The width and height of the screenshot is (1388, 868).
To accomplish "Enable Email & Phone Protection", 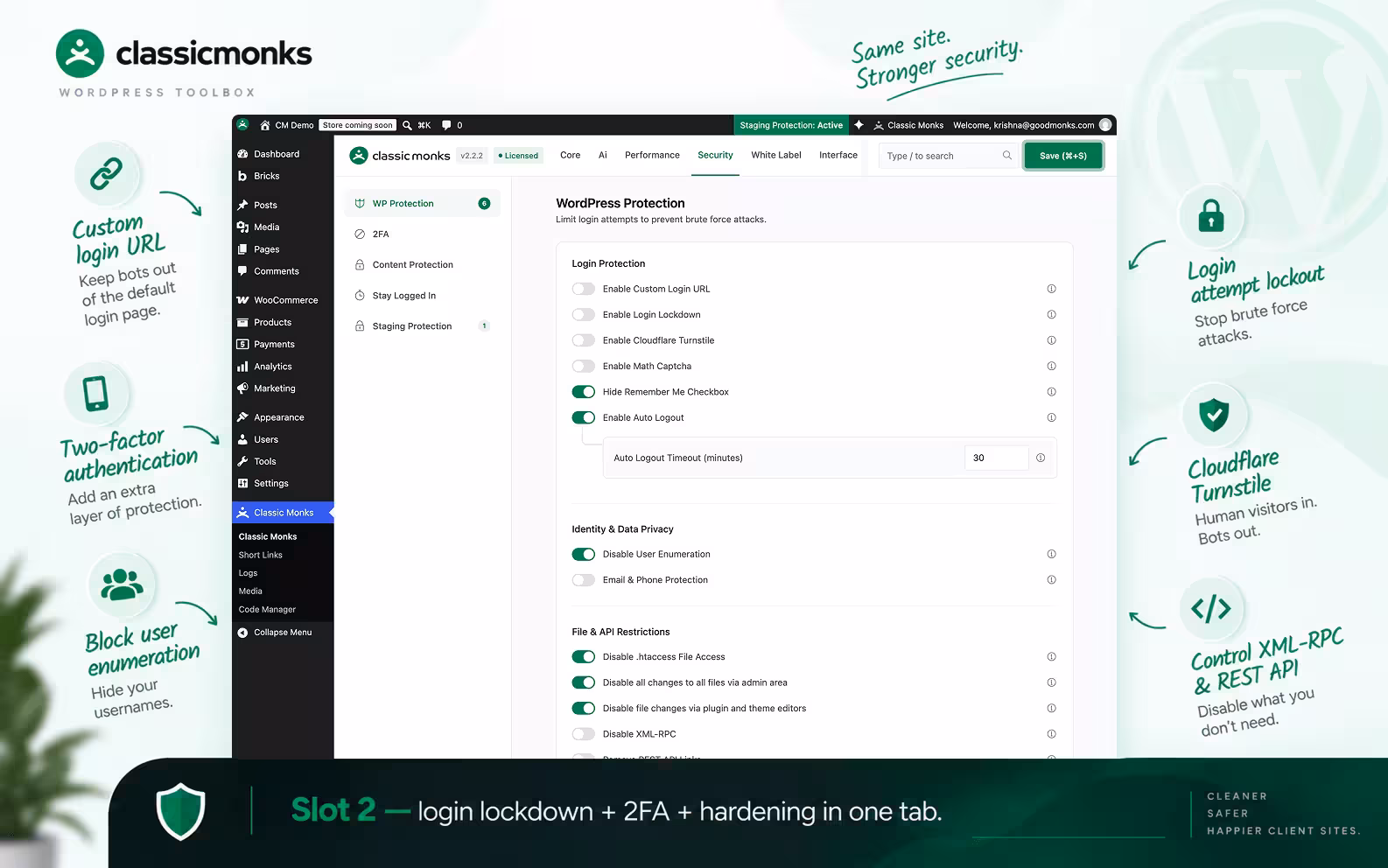I will coord(584,580).
